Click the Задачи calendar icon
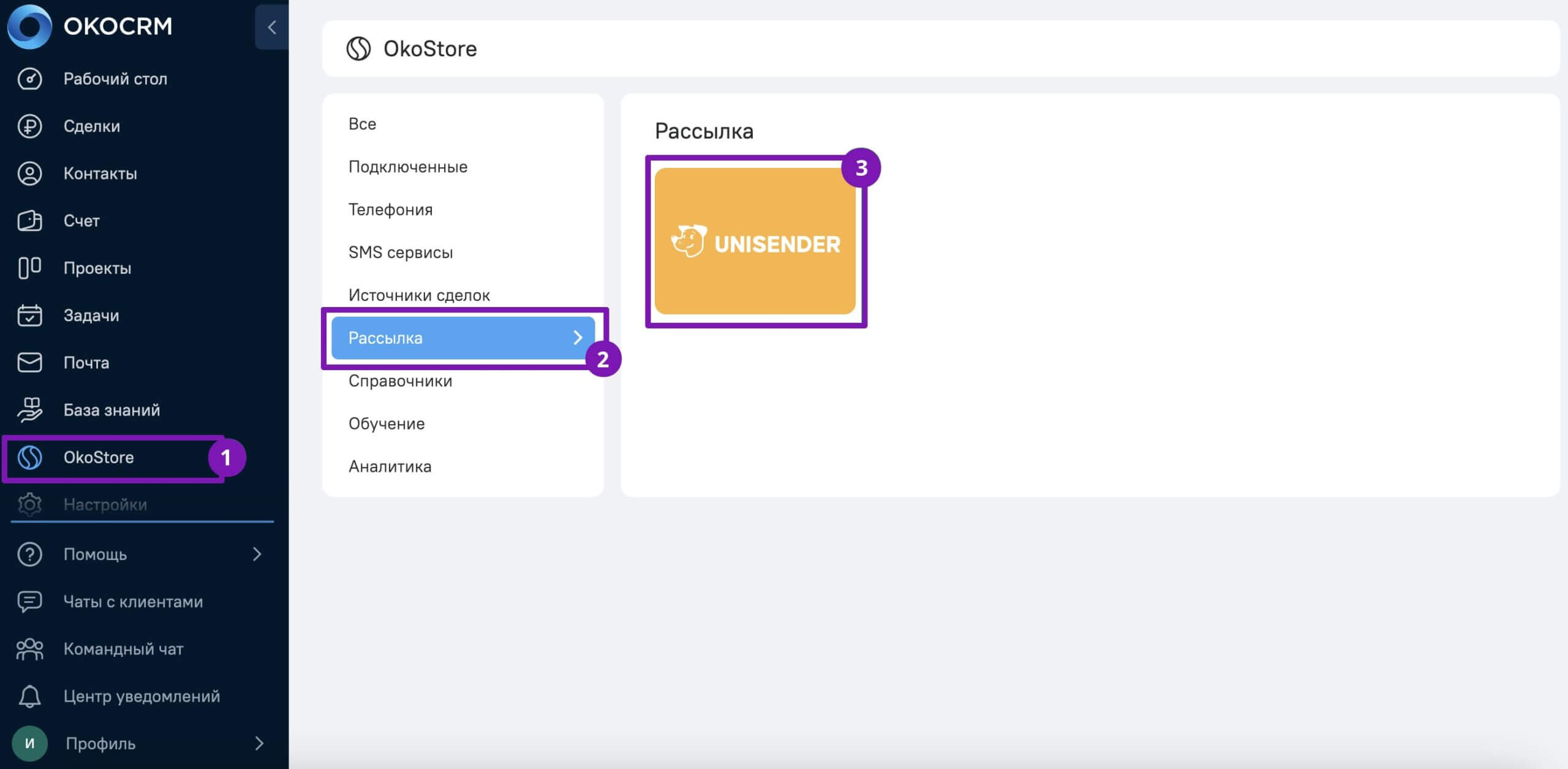This screenshot has height=769, width=1568. tap(29, 315)
